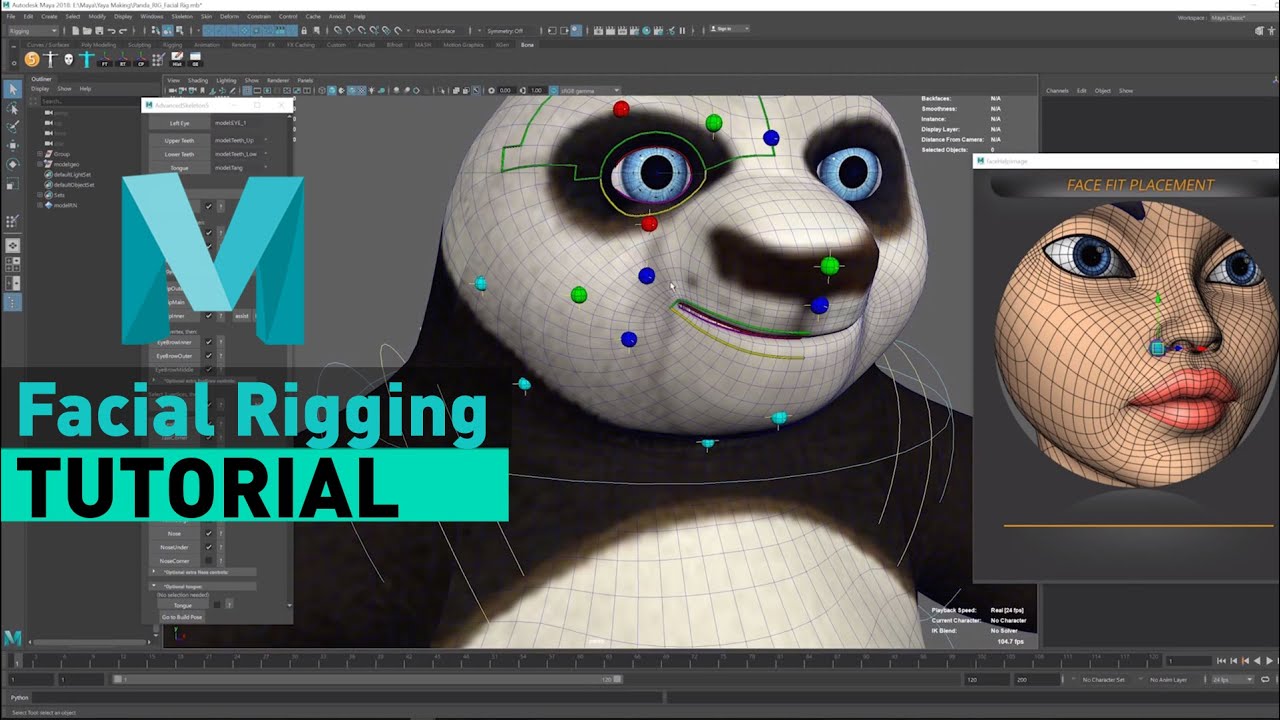This screenshot has height=720, width=1280.
Task: Open the No Live Surface dropdown
Action: (442, 31)
